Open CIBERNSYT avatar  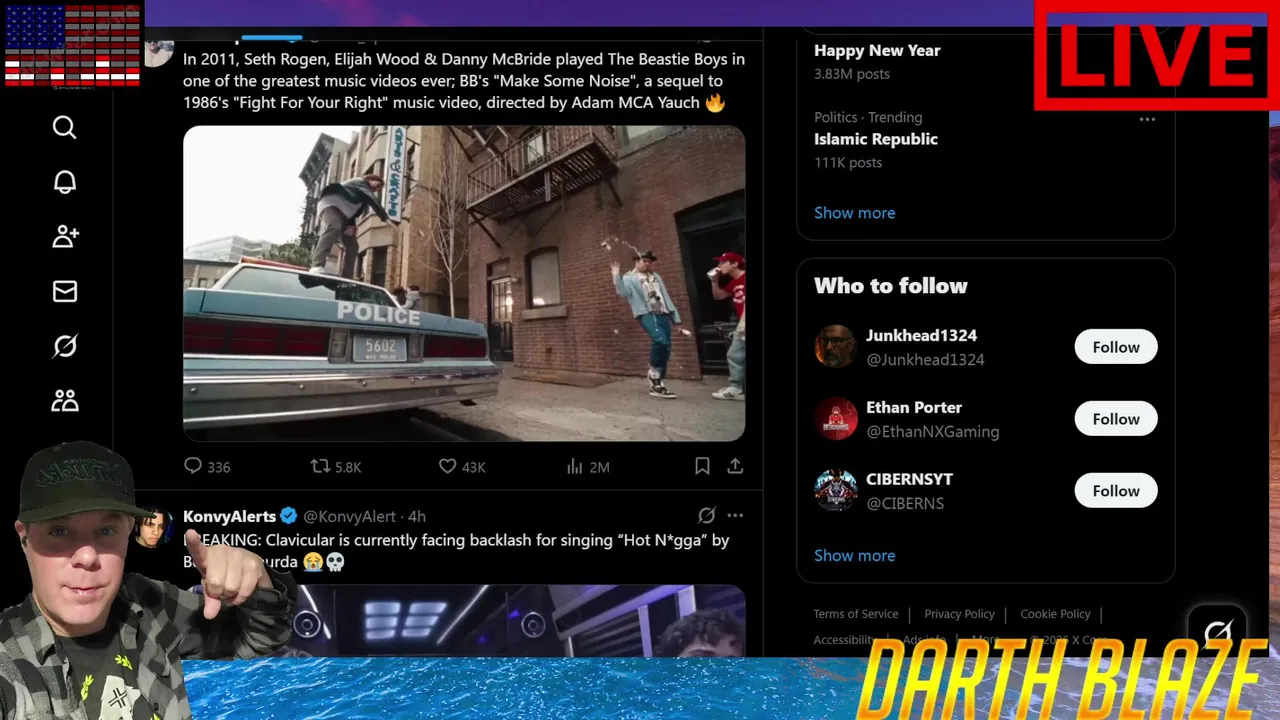835,491
